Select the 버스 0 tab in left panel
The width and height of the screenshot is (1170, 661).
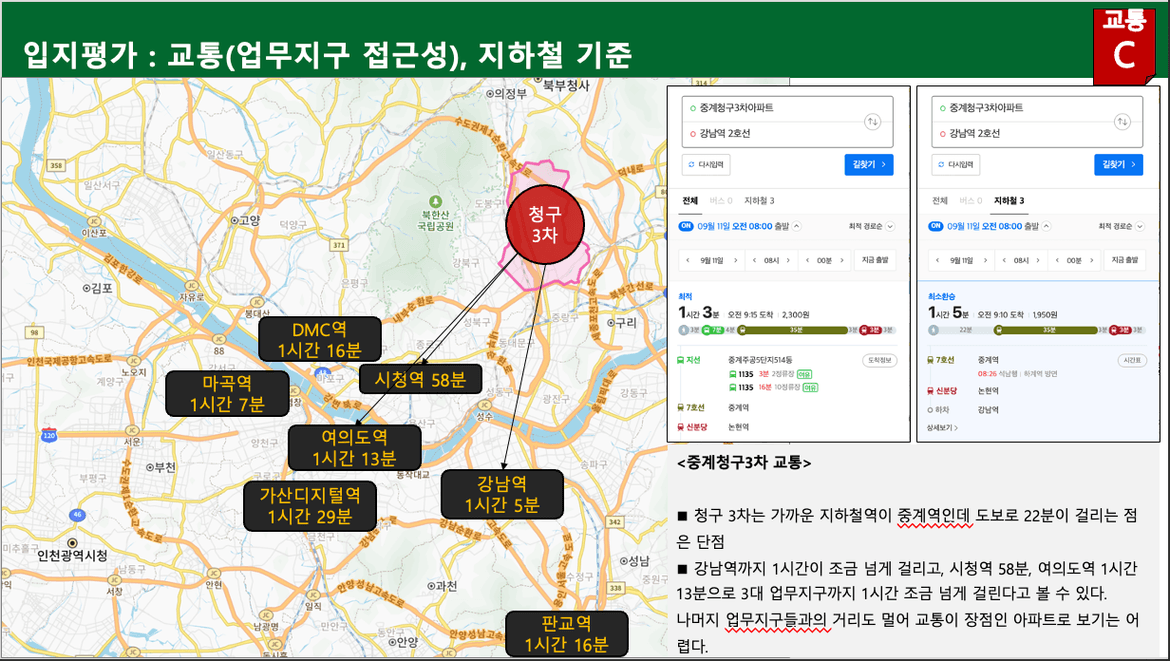click(721, 201)
